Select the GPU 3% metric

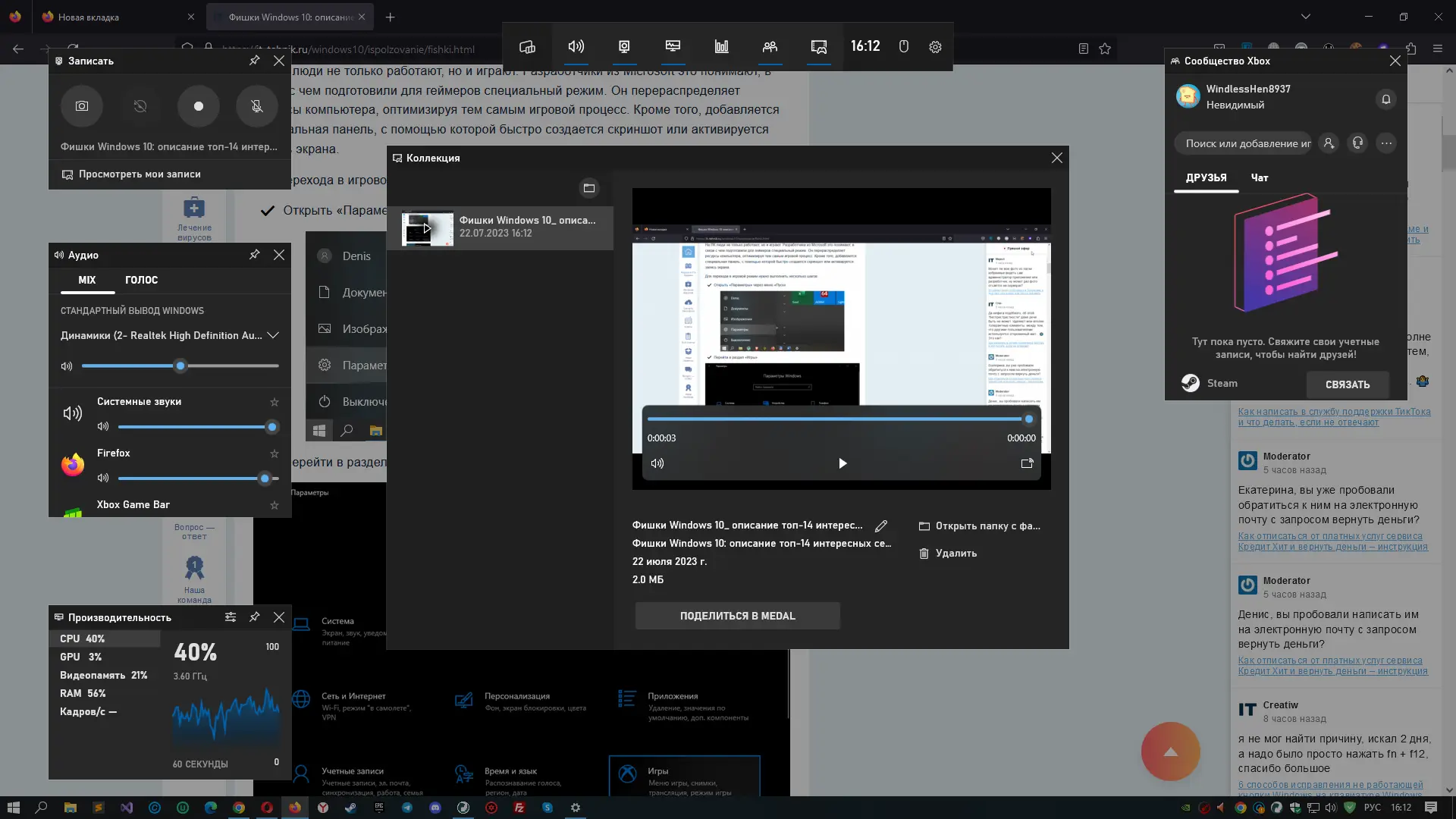[105, 657]
